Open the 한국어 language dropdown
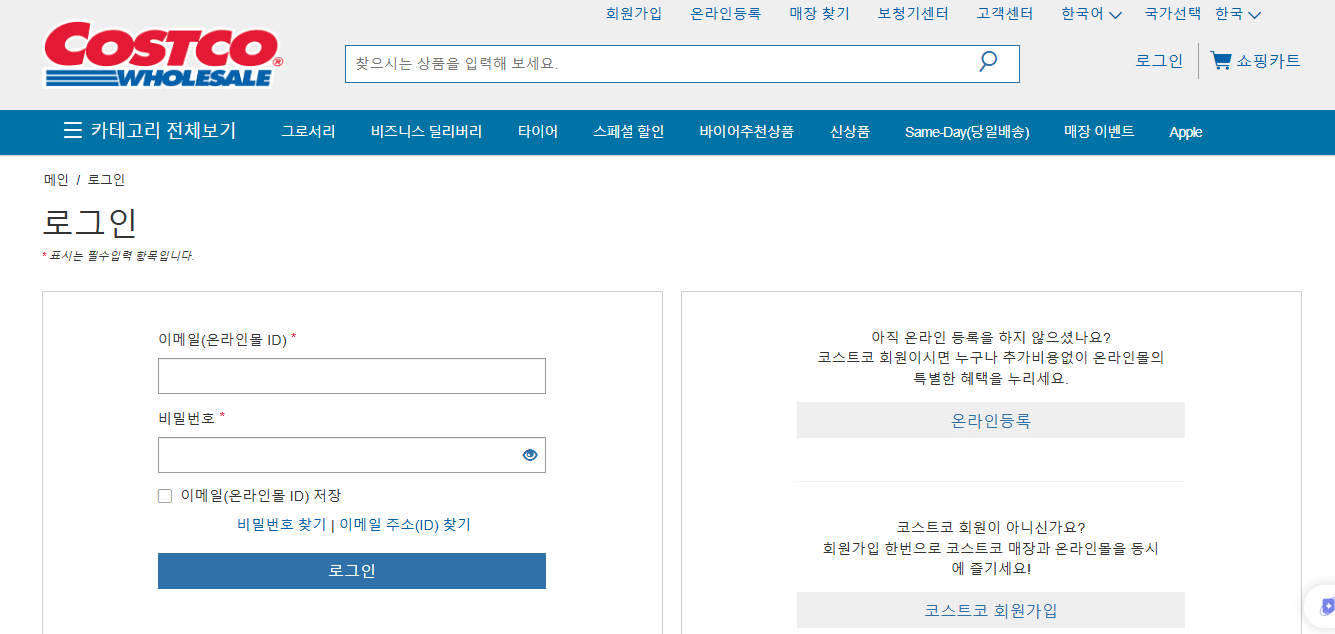Viewport: 1335px width, 634px height. (1089, 14)
